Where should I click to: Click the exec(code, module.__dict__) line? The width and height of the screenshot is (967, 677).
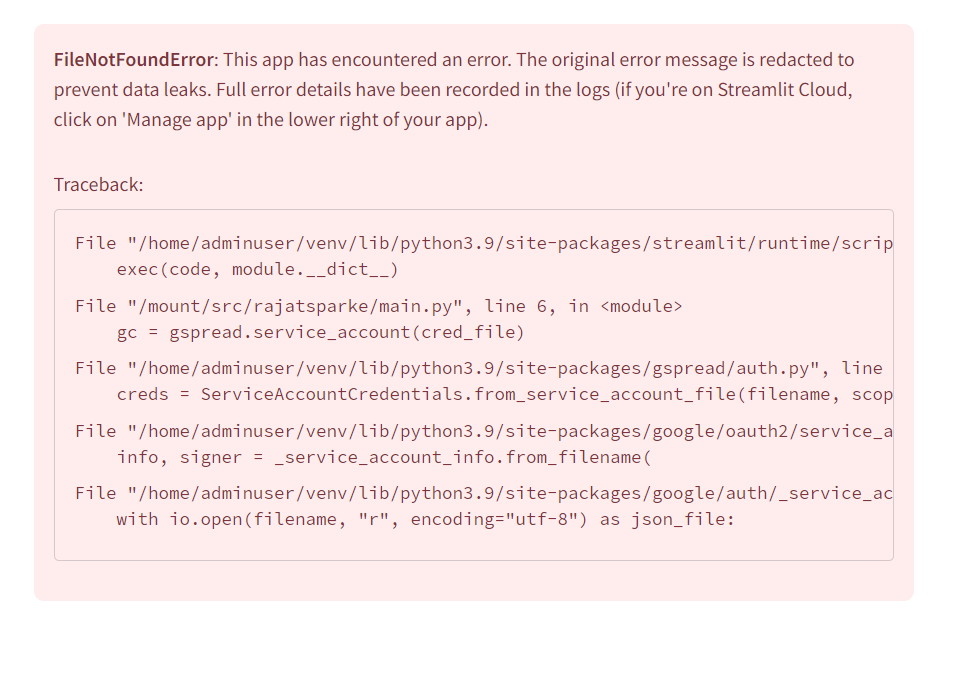(x=257, y=269)
